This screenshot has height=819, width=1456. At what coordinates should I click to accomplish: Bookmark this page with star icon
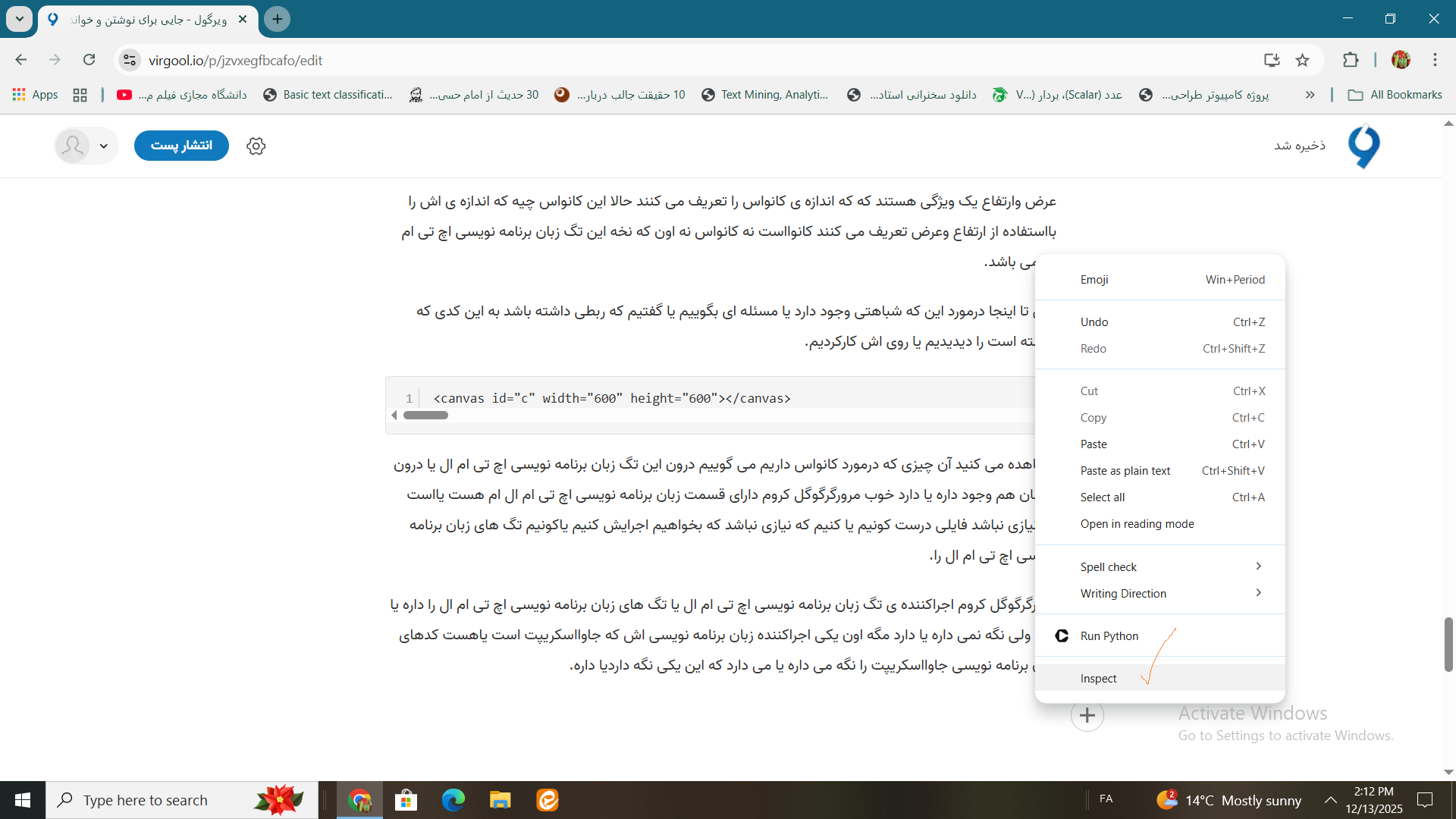coord(1303,60)
